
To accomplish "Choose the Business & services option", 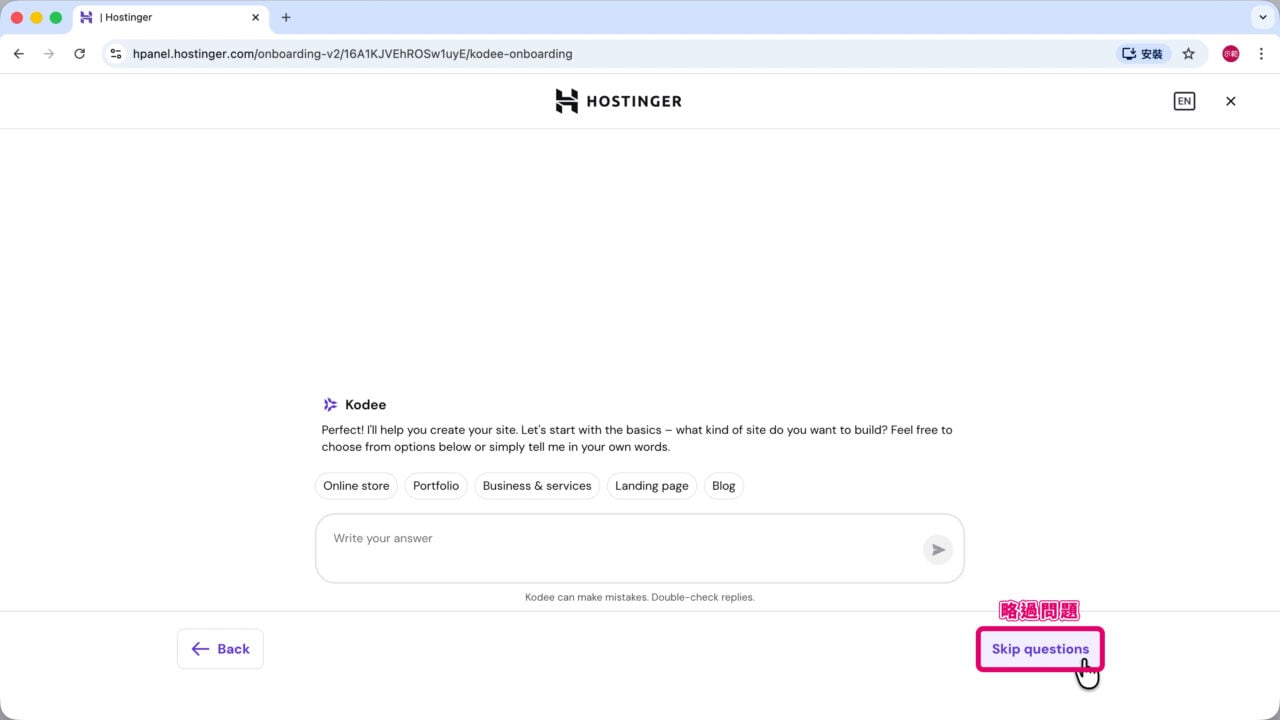I will click(x=537, y=486).
